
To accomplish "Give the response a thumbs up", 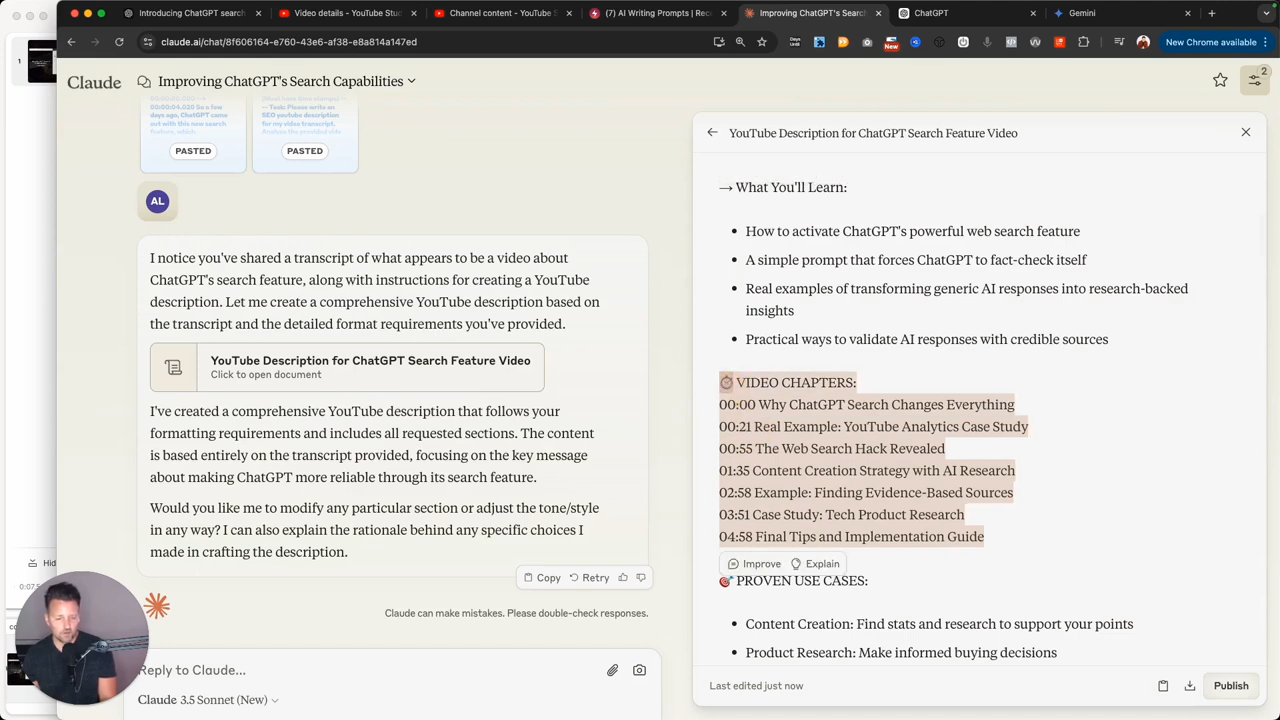I will point(623,577).
